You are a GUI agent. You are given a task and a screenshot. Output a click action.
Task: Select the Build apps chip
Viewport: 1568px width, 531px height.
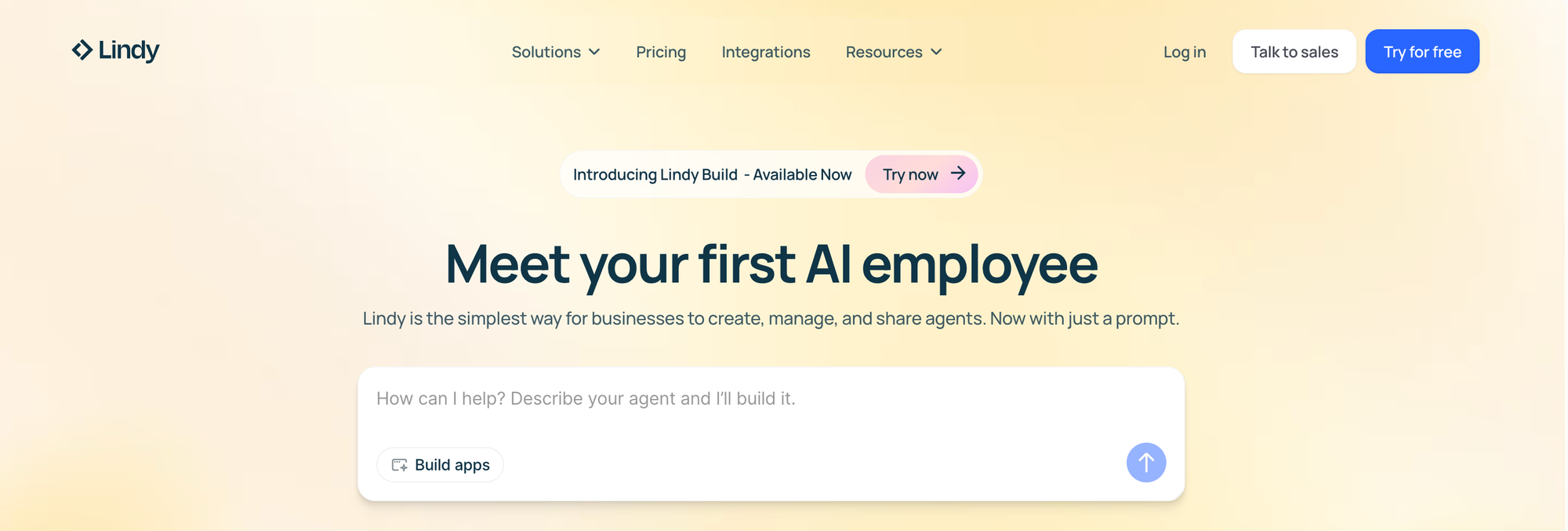click(441, 465)
